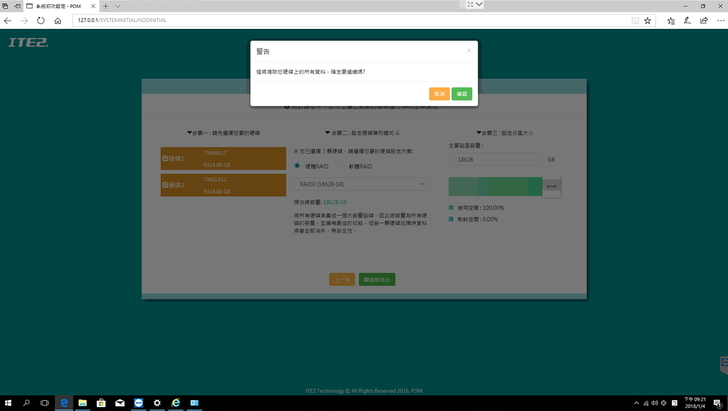Viewport: 728px width, 411px height.
Task: Open the RAID0 (18628 GB) mode dropdown
Action: [x=362, y=184]
